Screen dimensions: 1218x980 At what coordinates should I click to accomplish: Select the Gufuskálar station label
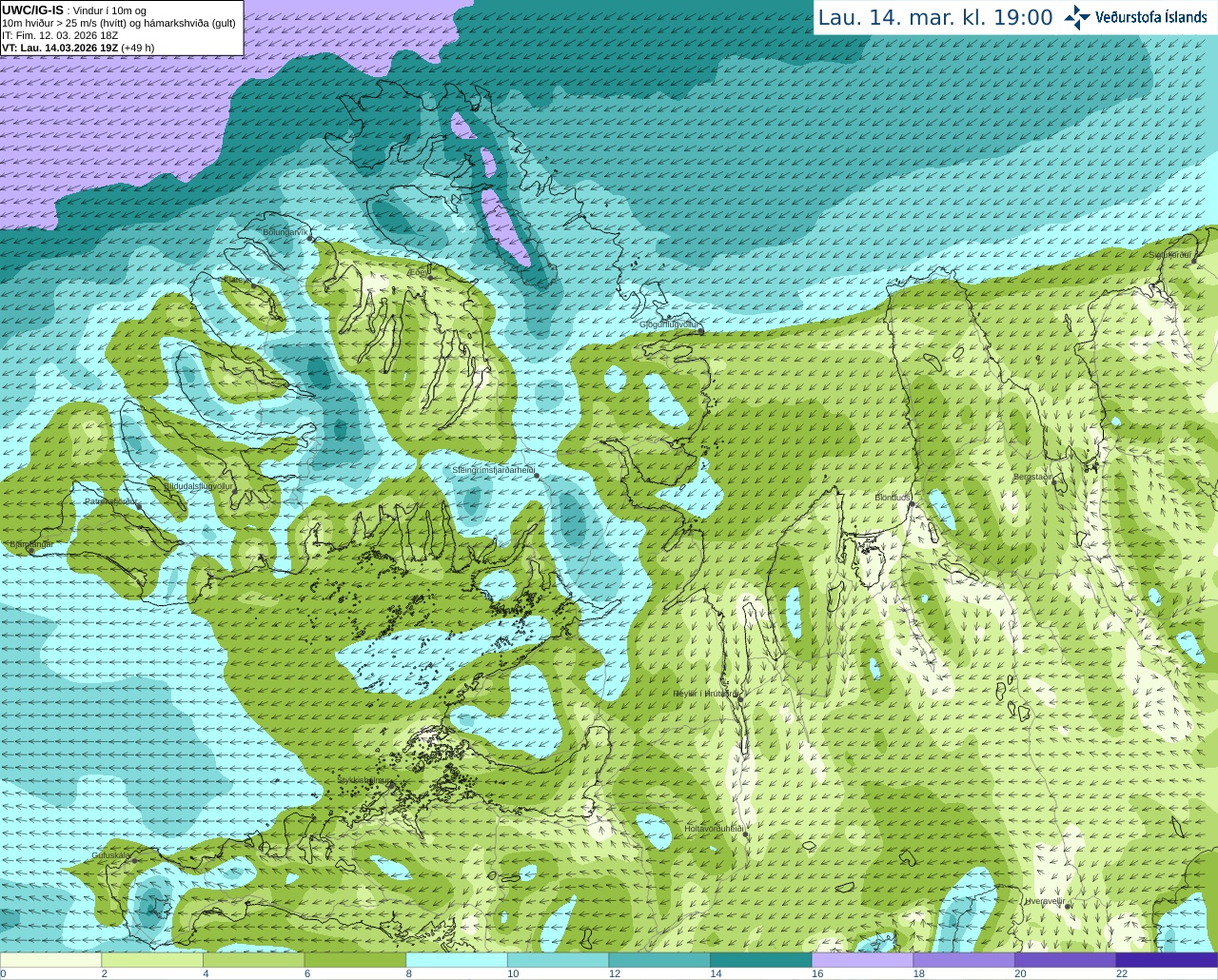point(110,855)
